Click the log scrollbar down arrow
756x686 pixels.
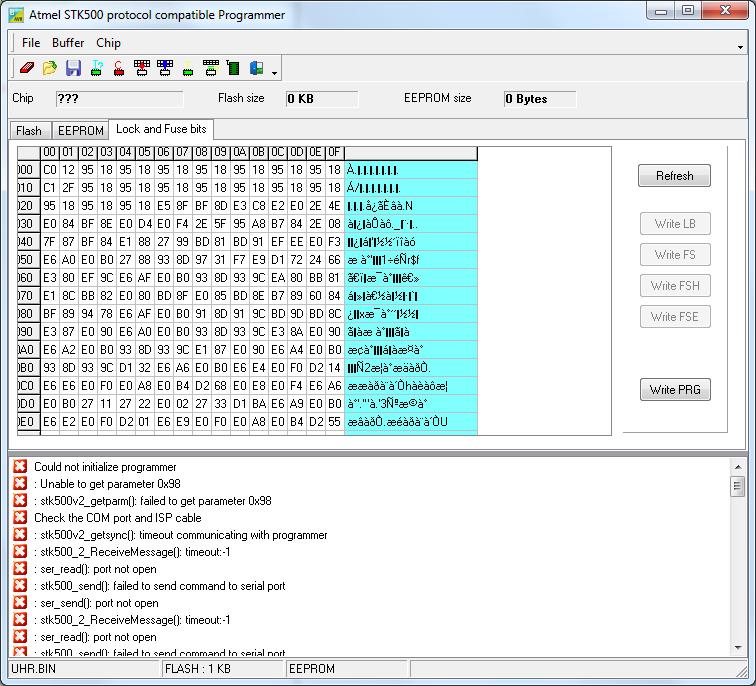pos(738,647)
